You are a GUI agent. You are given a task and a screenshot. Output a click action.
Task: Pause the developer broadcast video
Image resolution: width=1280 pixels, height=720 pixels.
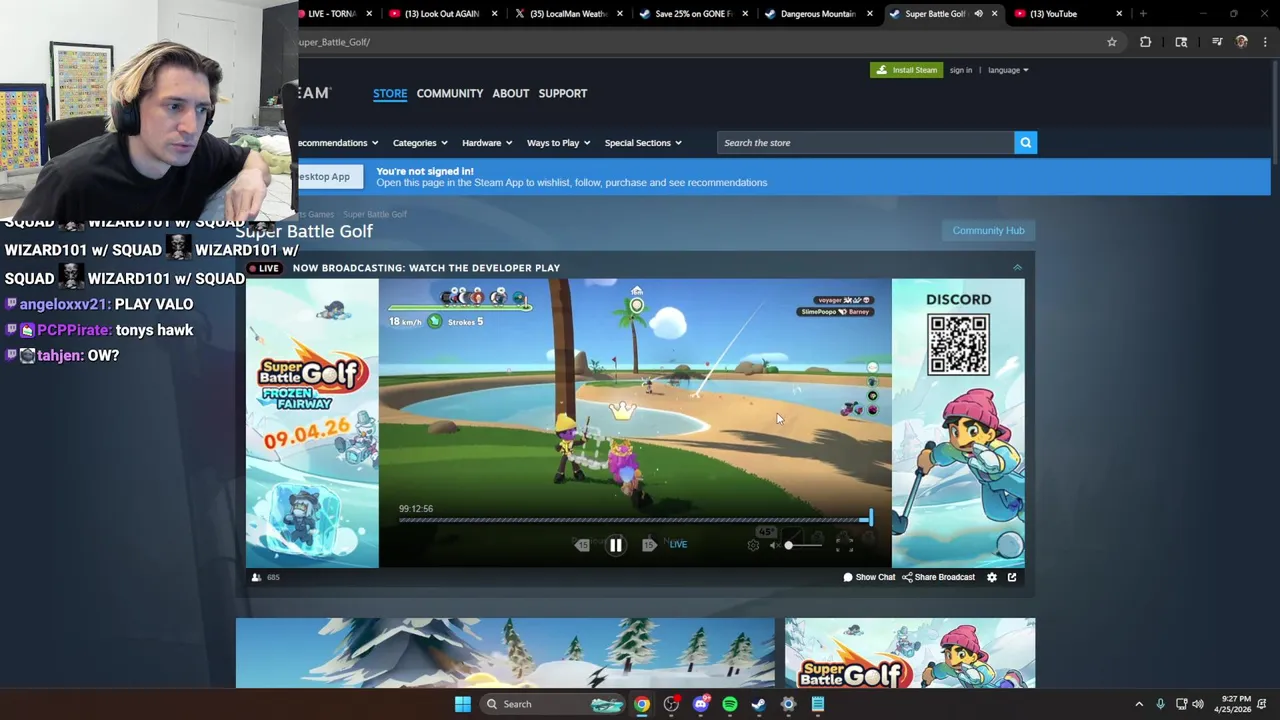pos(616,545)
